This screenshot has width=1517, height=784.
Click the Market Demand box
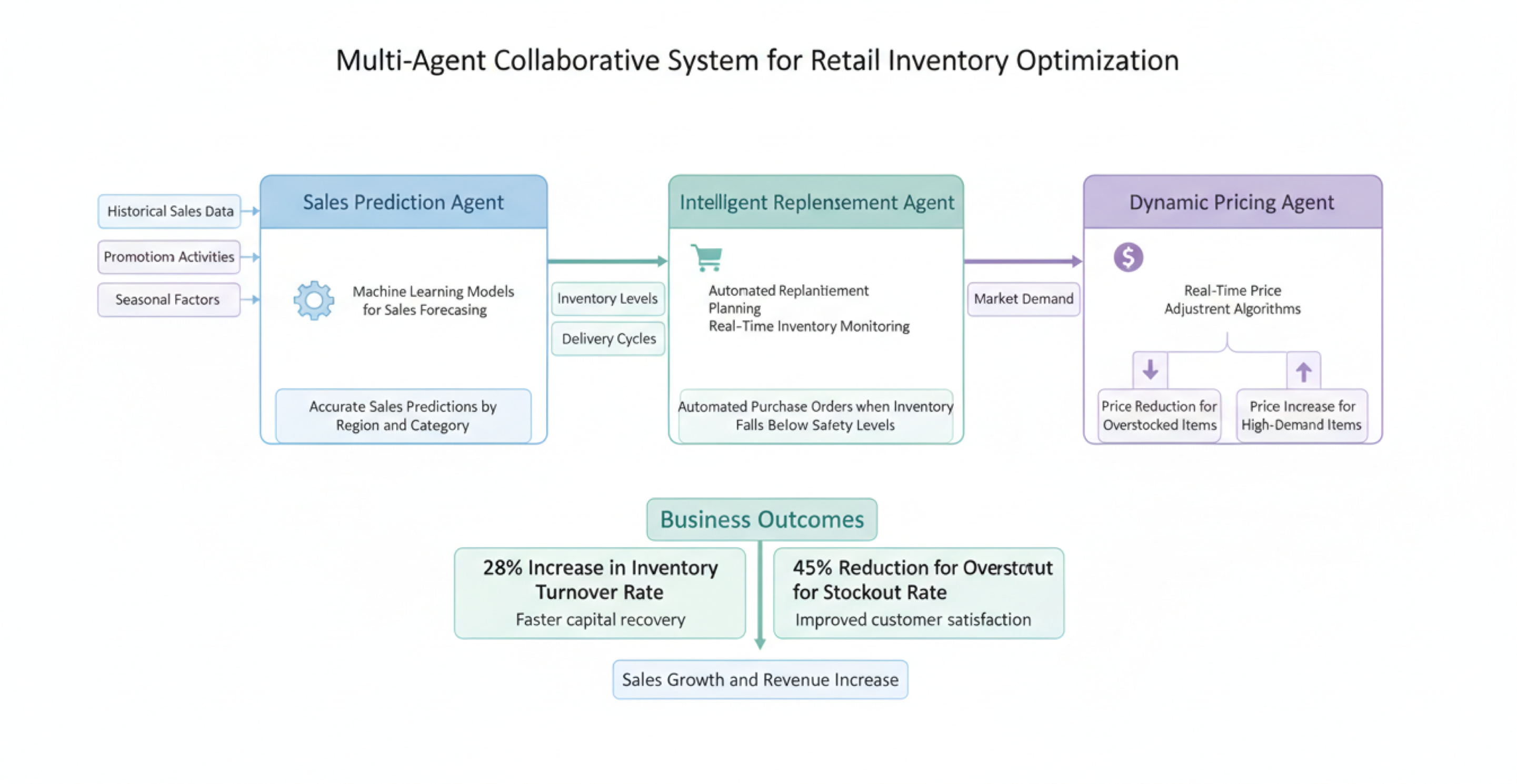point(1023,298)
